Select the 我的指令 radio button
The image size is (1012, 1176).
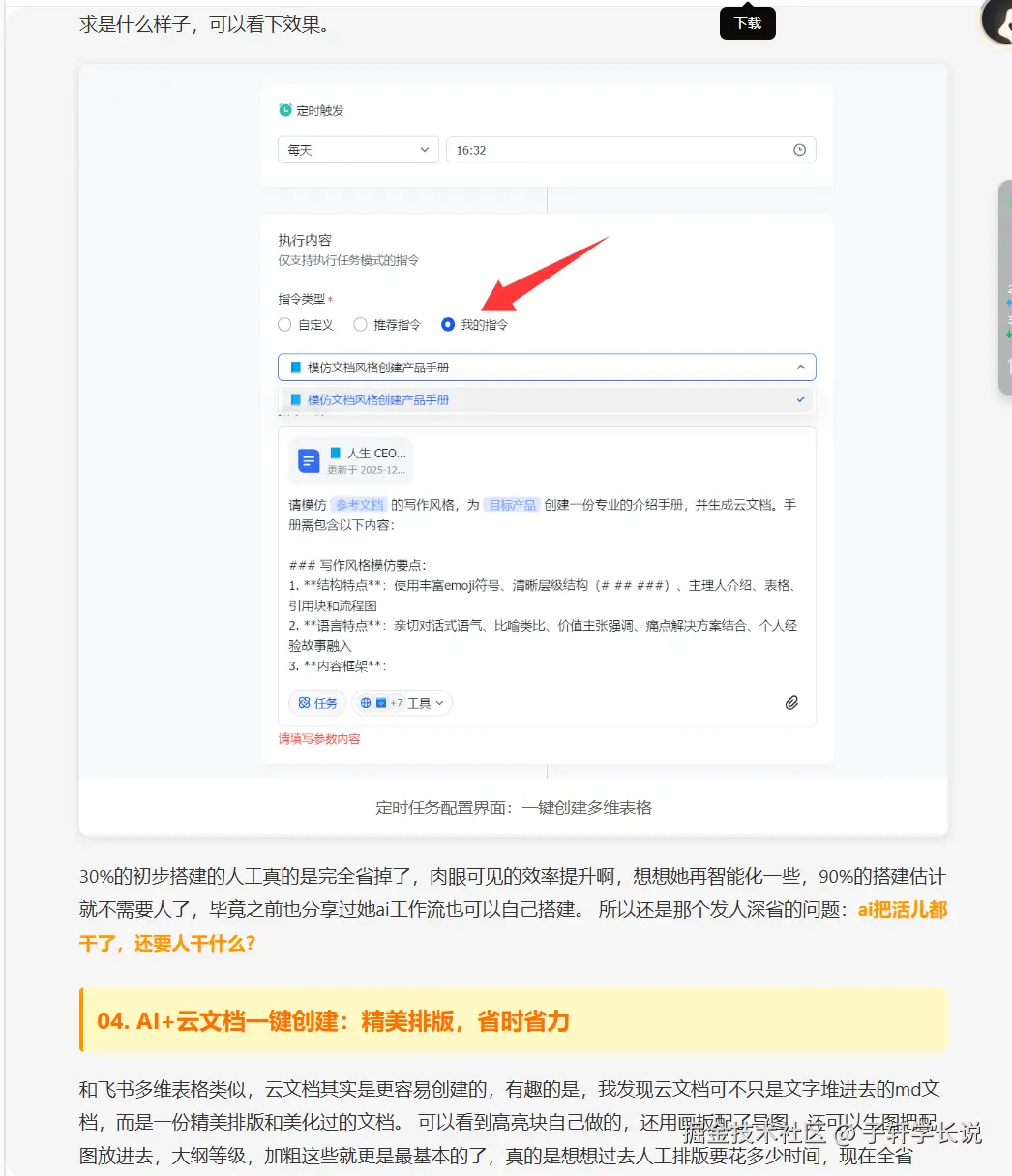447,324
